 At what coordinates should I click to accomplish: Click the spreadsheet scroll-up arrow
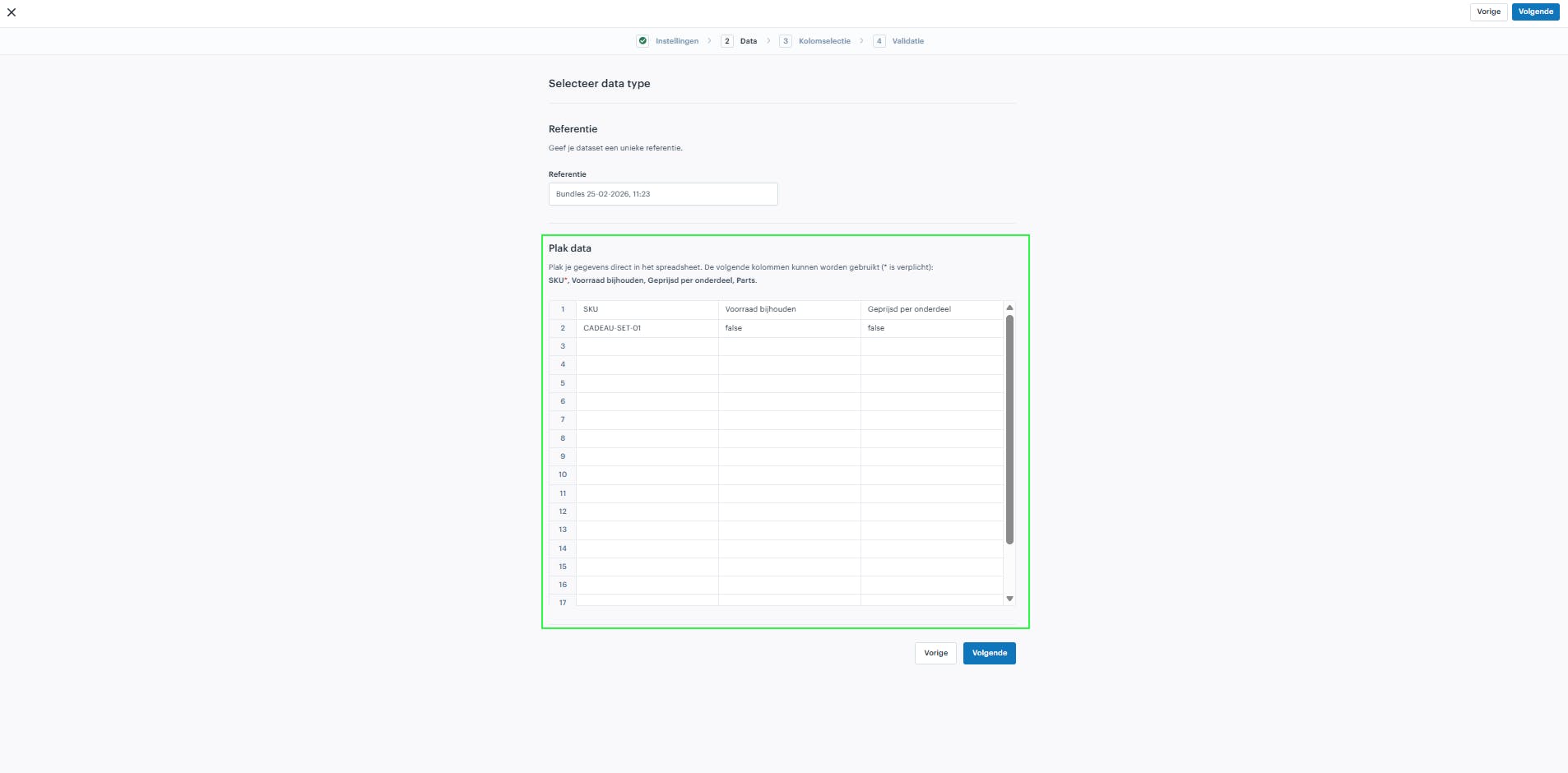tap(1009, 308)
